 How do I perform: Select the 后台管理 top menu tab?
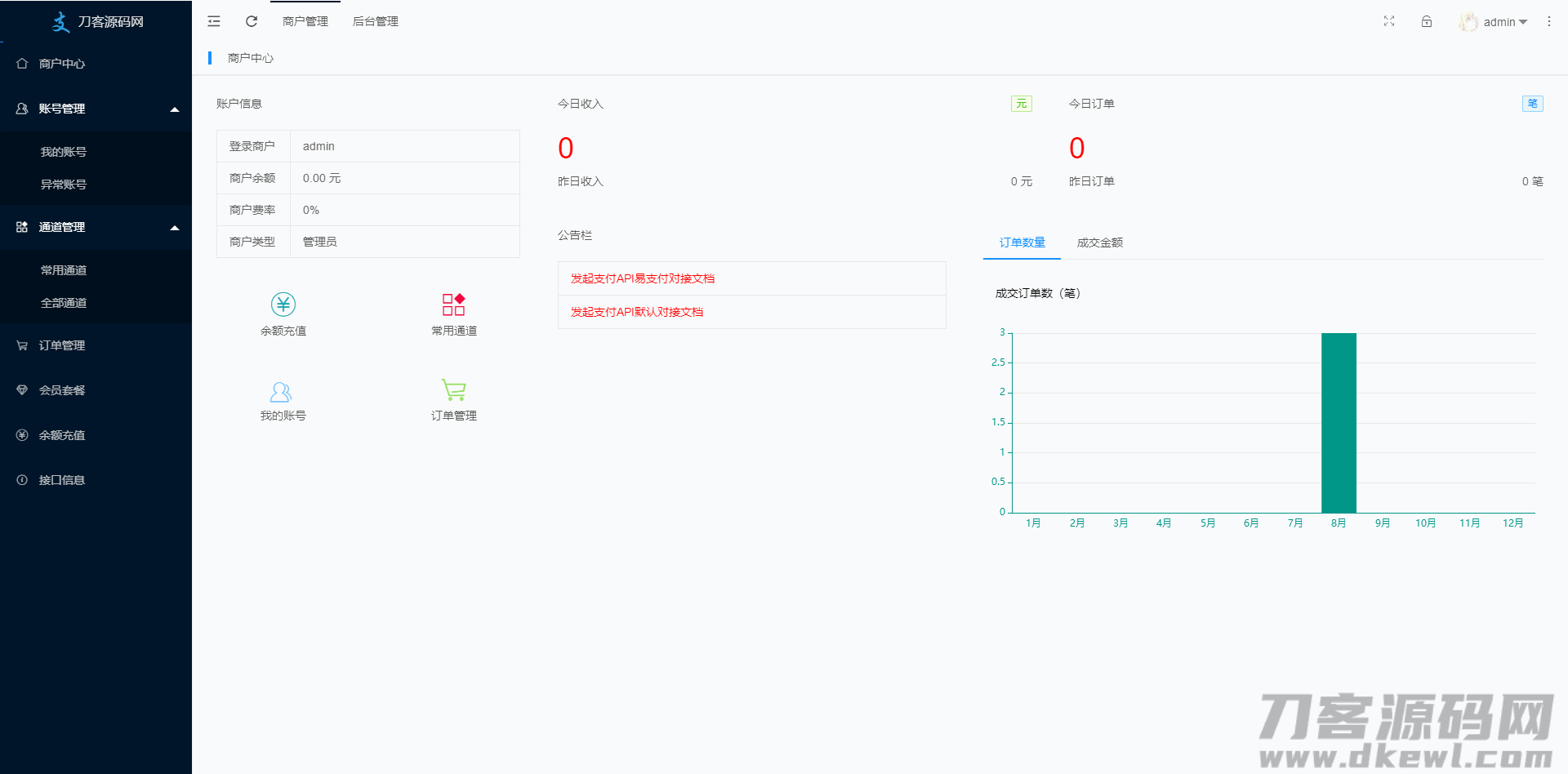[375, 21]
